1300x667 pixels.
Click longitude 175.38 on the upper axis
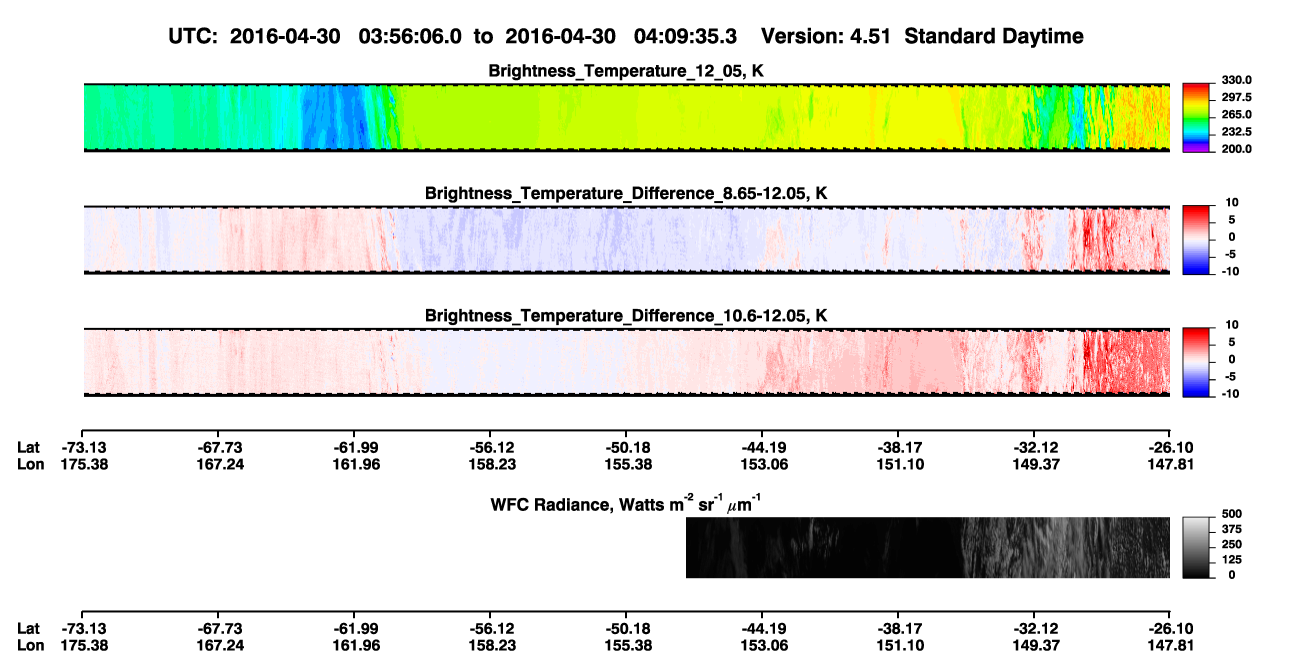82,465
